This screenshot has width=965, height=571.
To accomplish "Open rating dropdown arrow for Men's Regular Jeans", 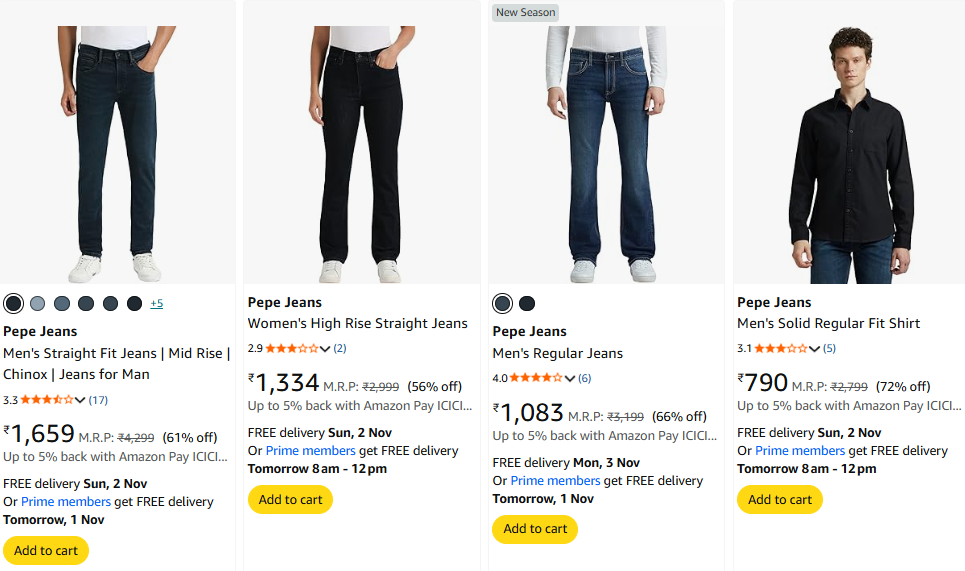I will tap(570, 378).
